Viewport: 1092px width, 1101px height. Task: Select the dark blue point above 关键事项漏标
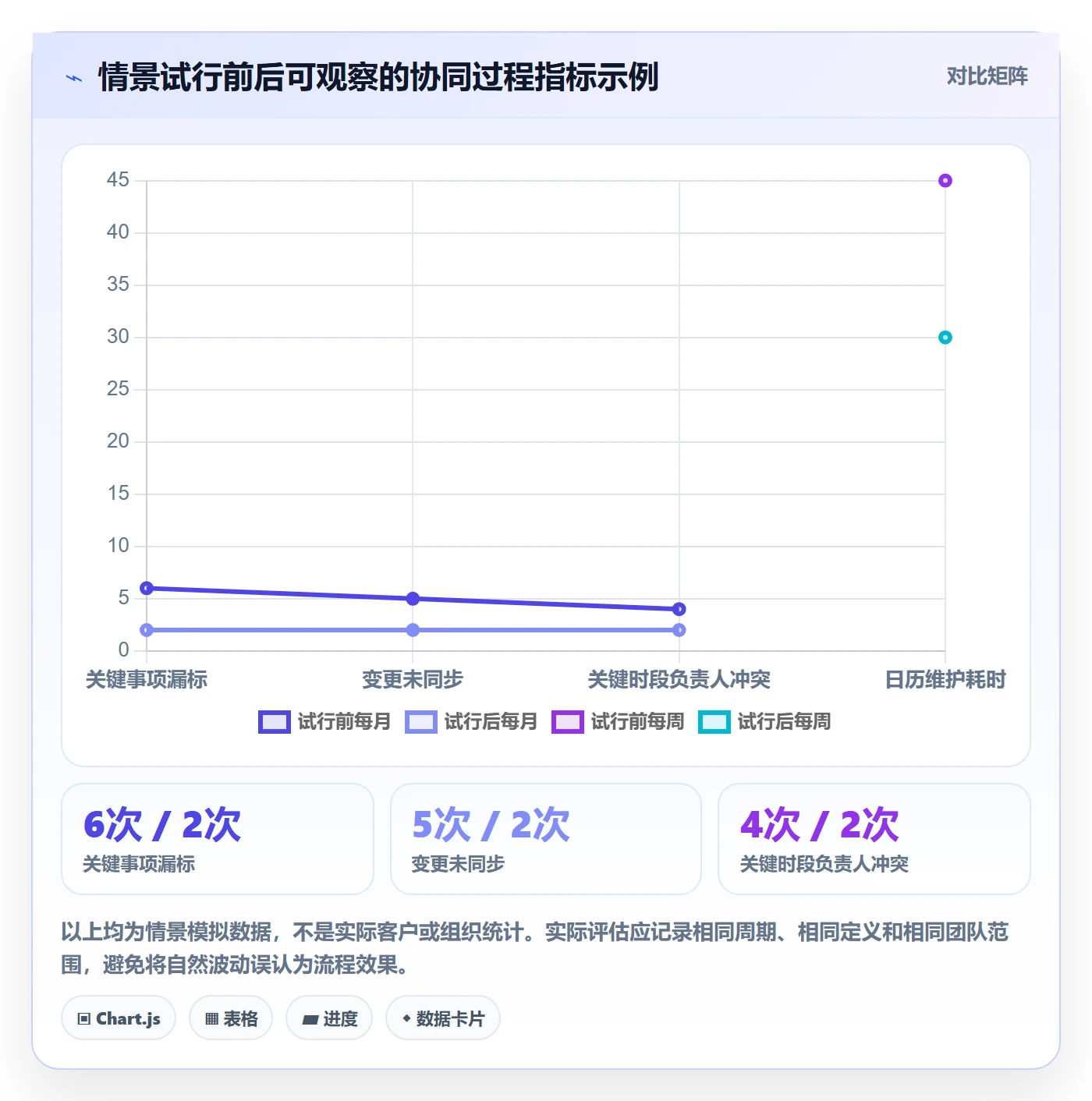[x=147, y=588]
